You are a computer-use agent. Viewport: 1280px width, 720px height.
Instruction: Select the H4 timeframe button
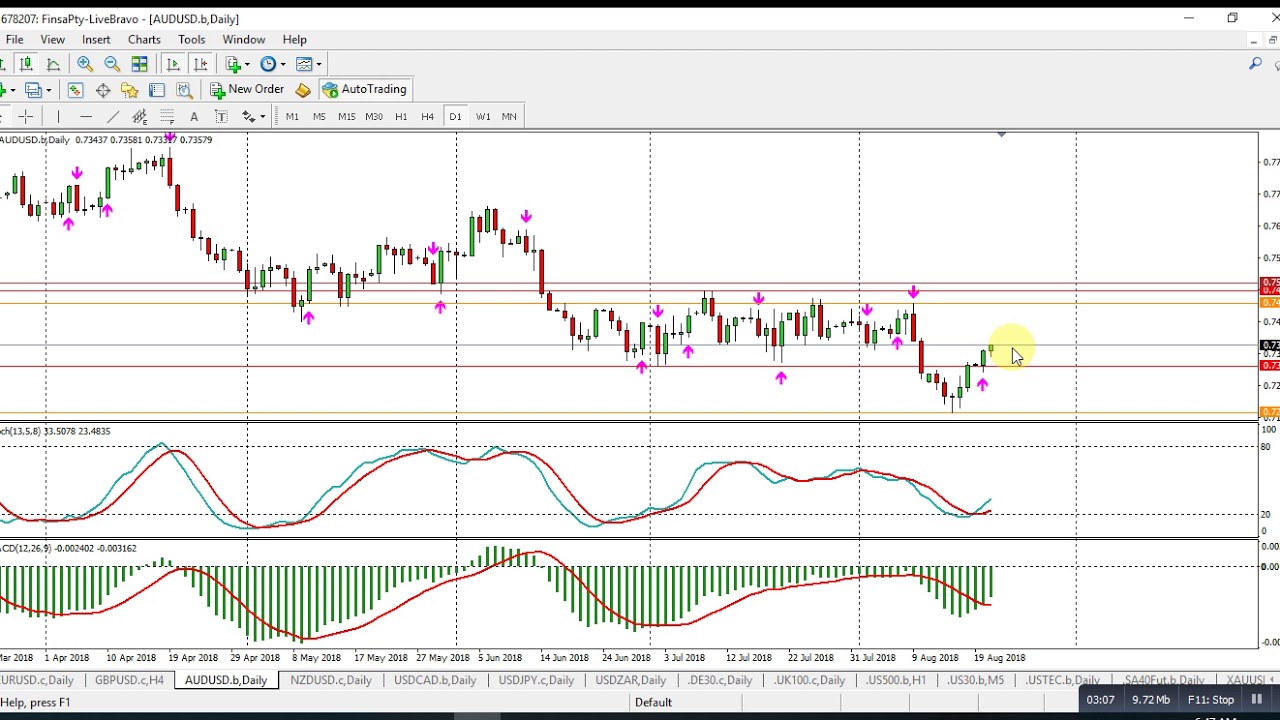427,117
